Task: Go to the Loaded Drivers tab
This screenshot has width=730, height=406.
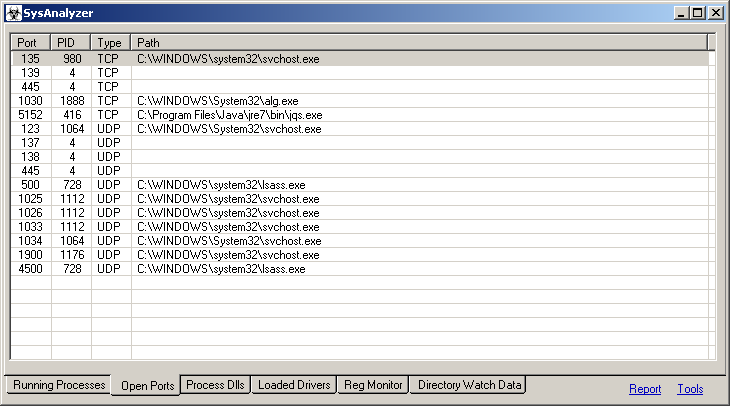Action: (294, 385)
